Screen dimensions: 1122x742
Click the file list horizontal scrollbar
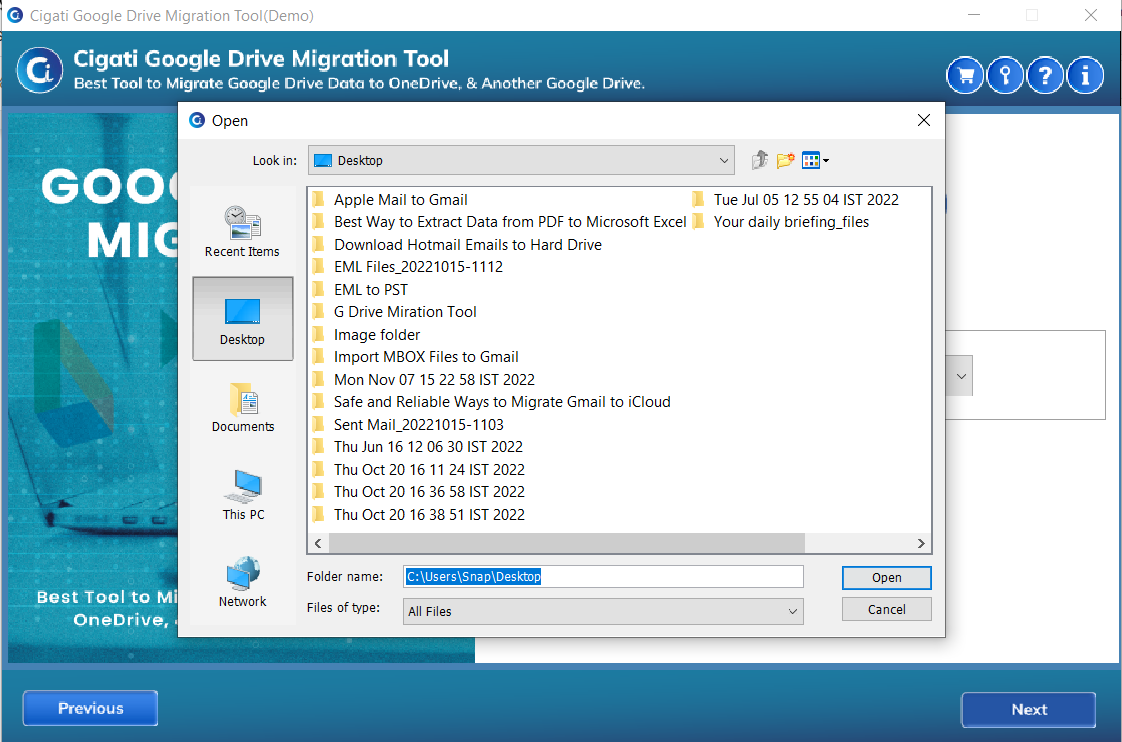(567, 543)
